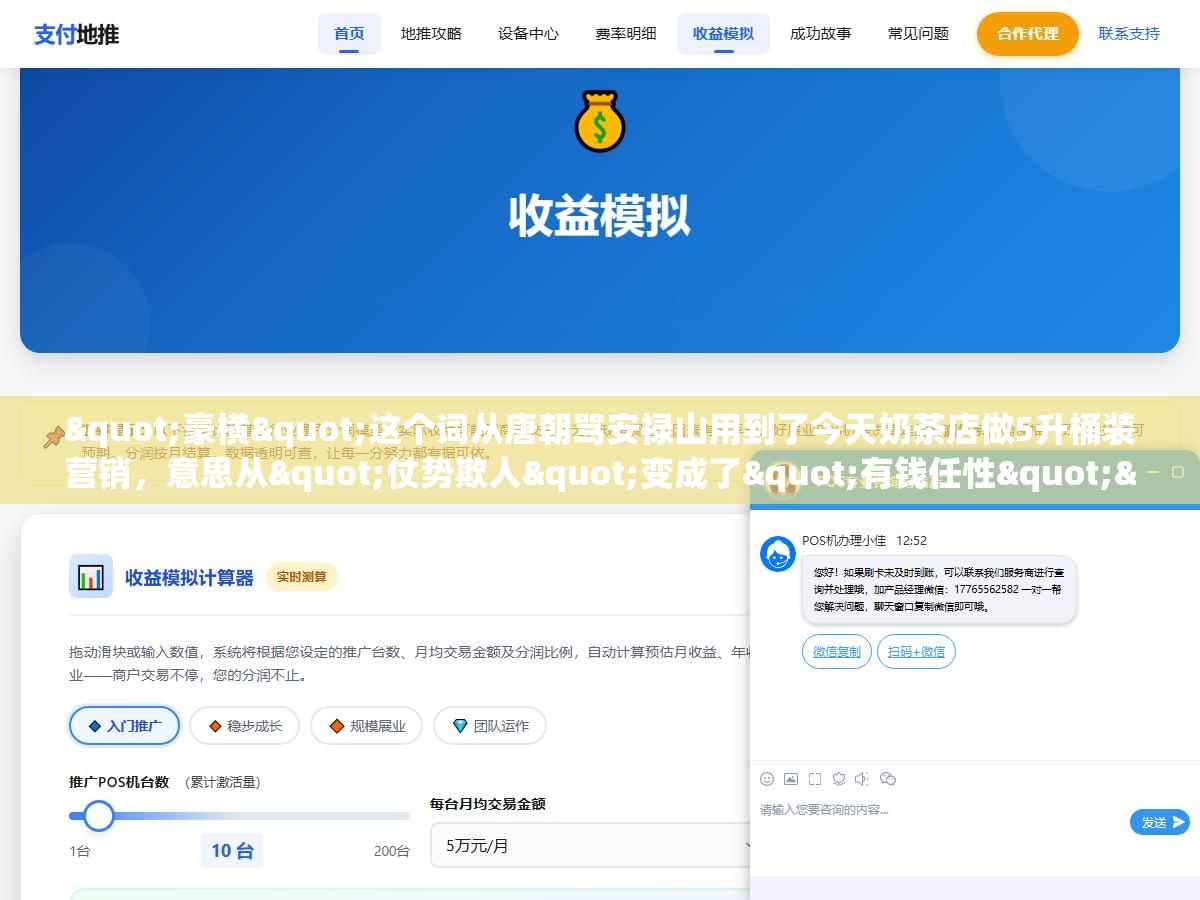Click the chat message with WeChat number 17765562582

click(x=939, y=589)
